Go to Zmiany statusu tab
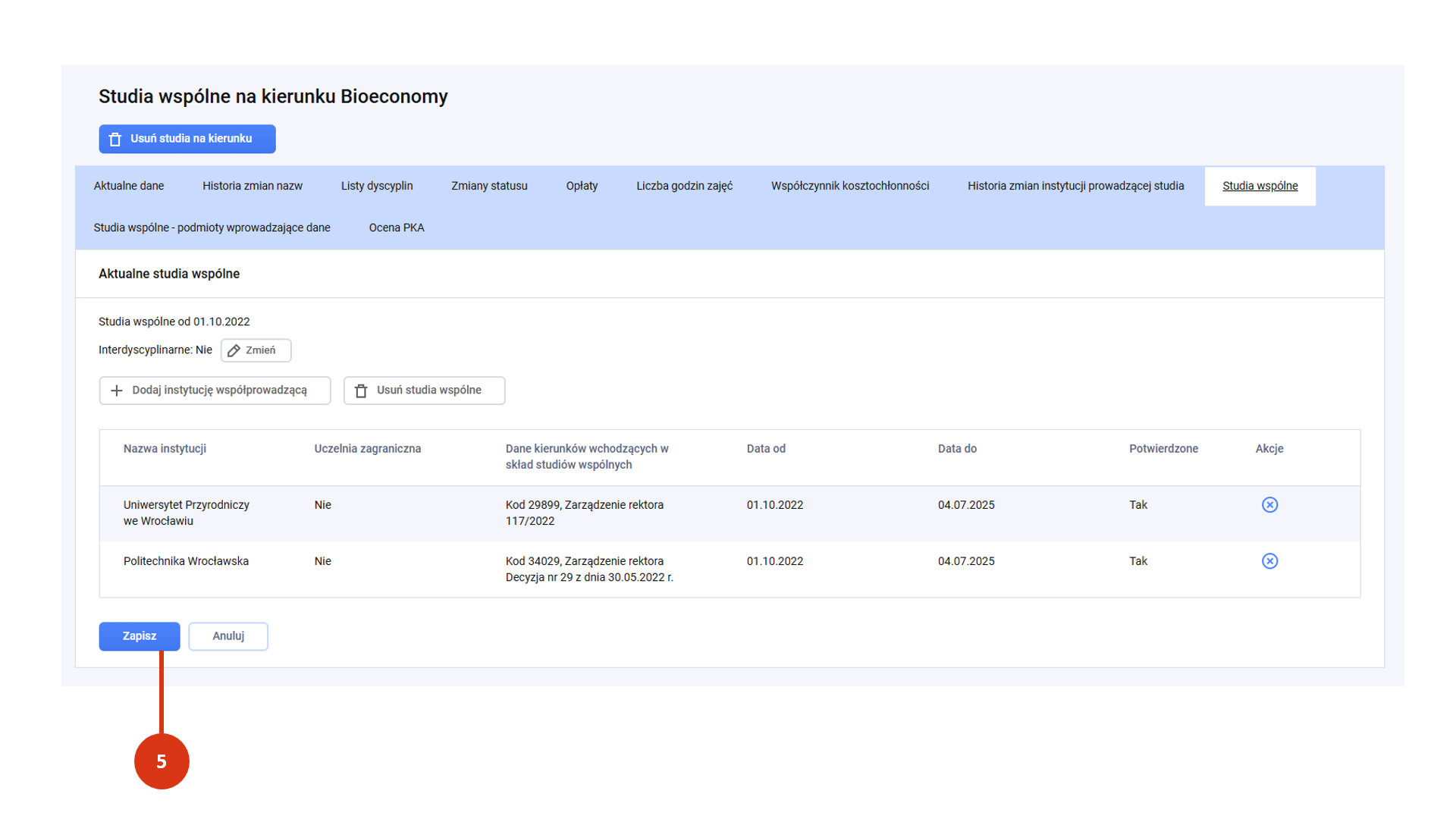This screenshot has width=1456, height=819. 489,186
